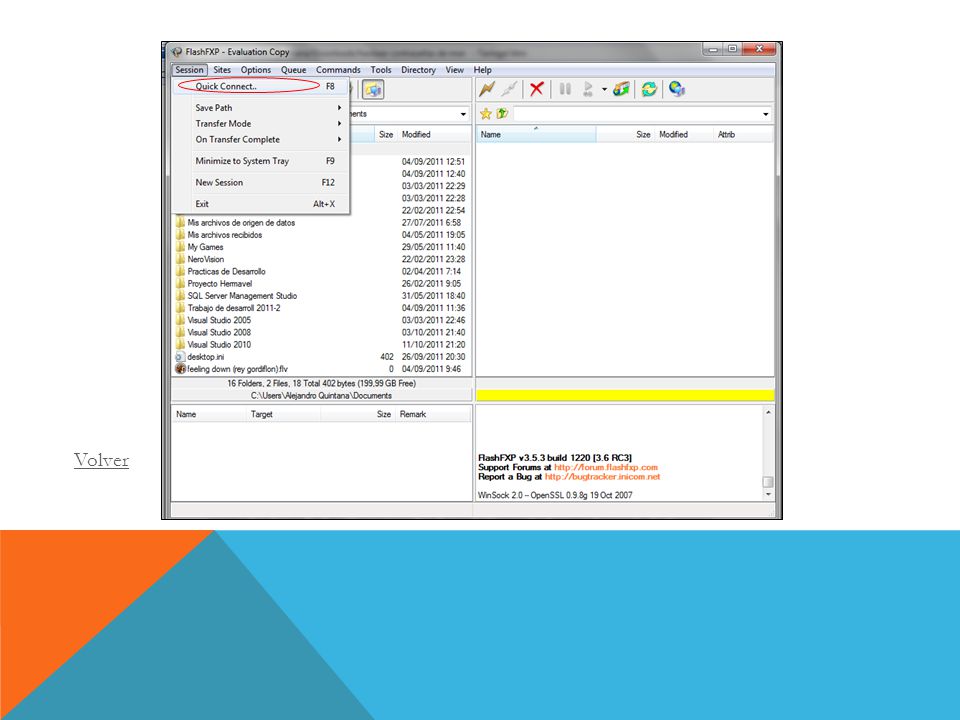Open the Session menu
The image size is (960, 720).
(189, 70)
